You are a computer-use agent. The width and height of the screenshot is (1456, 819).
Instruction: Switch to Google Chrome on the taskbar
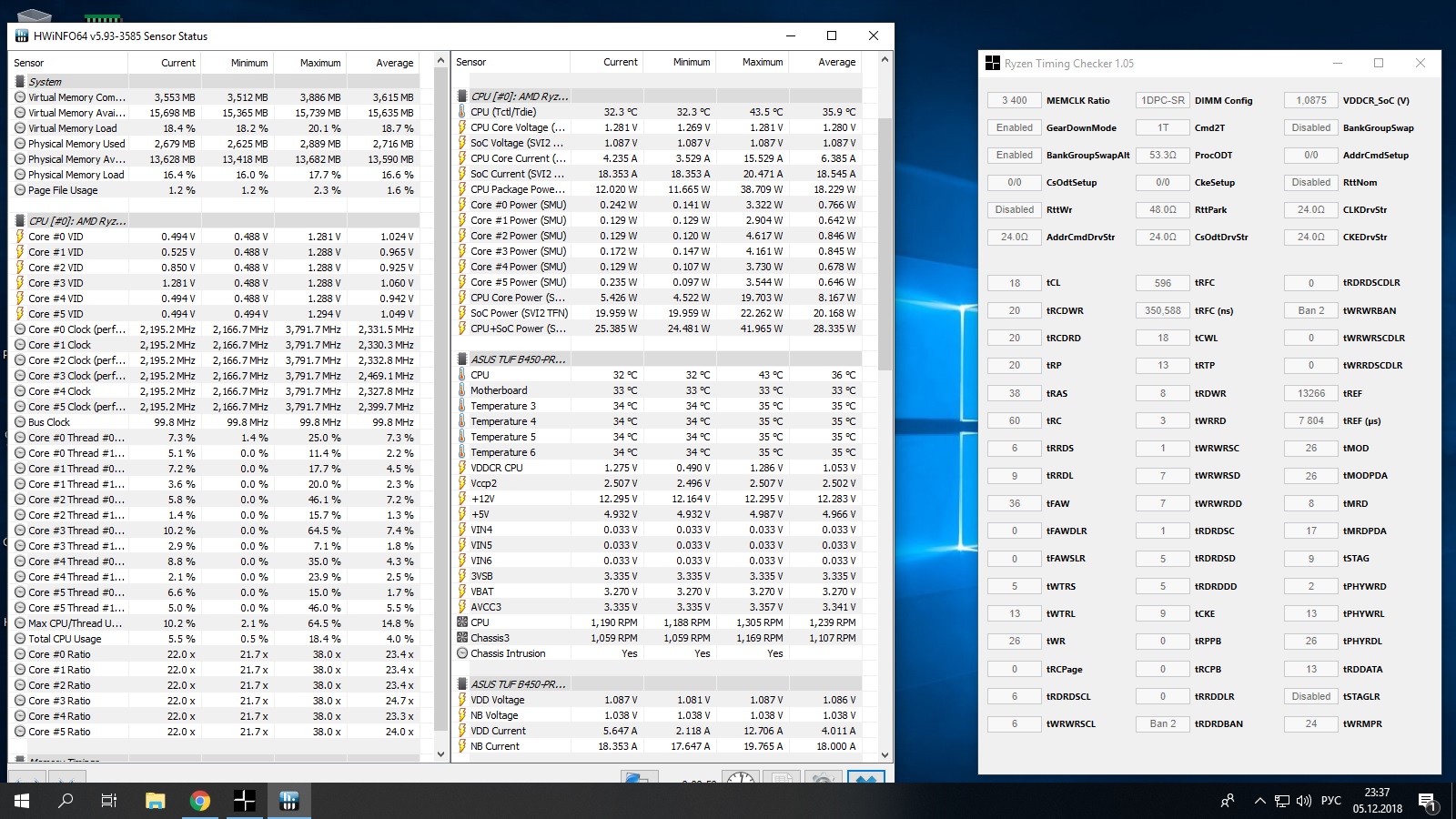[200, 801]
